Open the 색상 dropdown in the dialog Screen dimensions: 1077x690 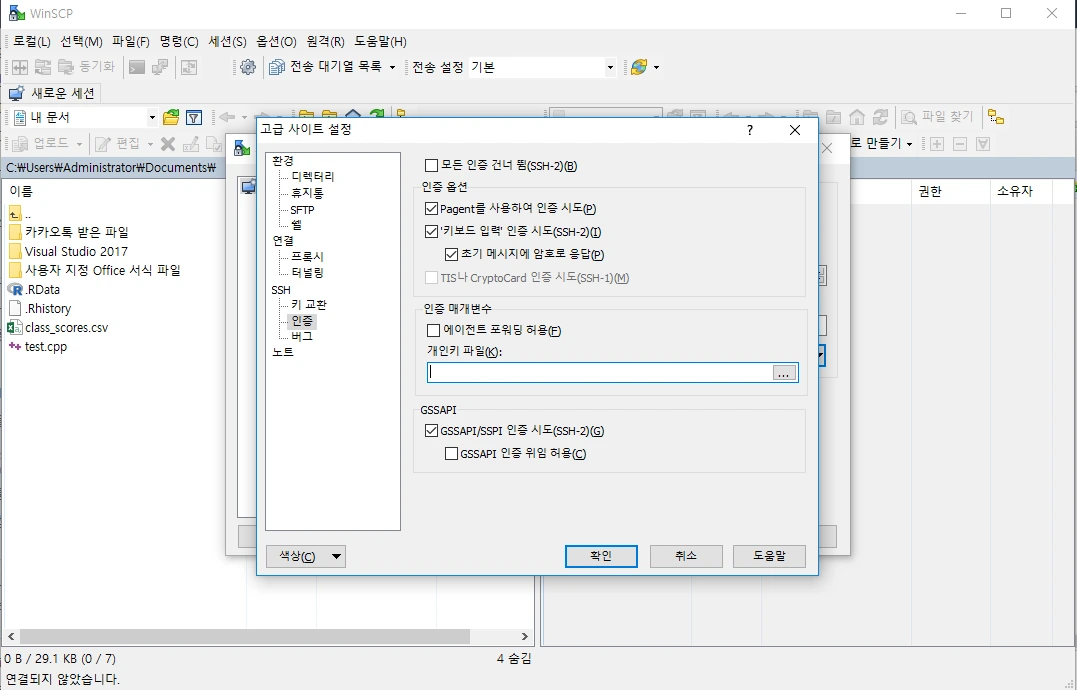(x=306, y=556)
